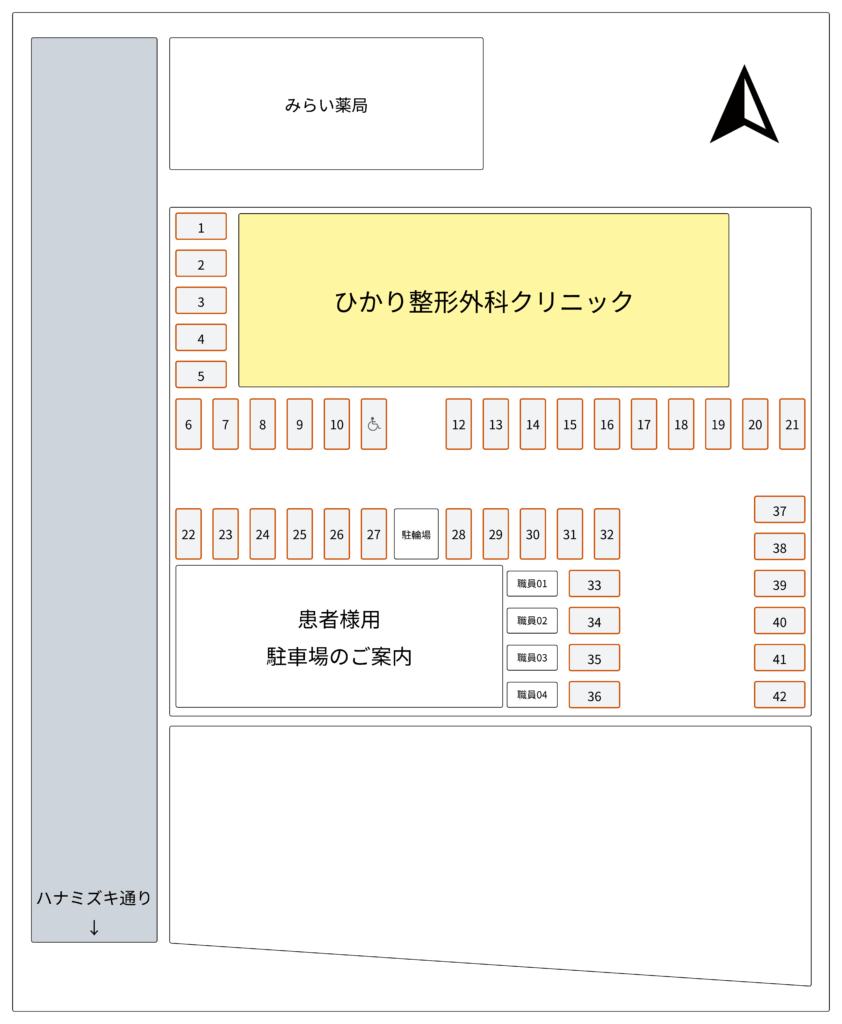Click the ハナミズキ通り street label
Viewport: 842px width, 1024px height.
click(94, 898)
